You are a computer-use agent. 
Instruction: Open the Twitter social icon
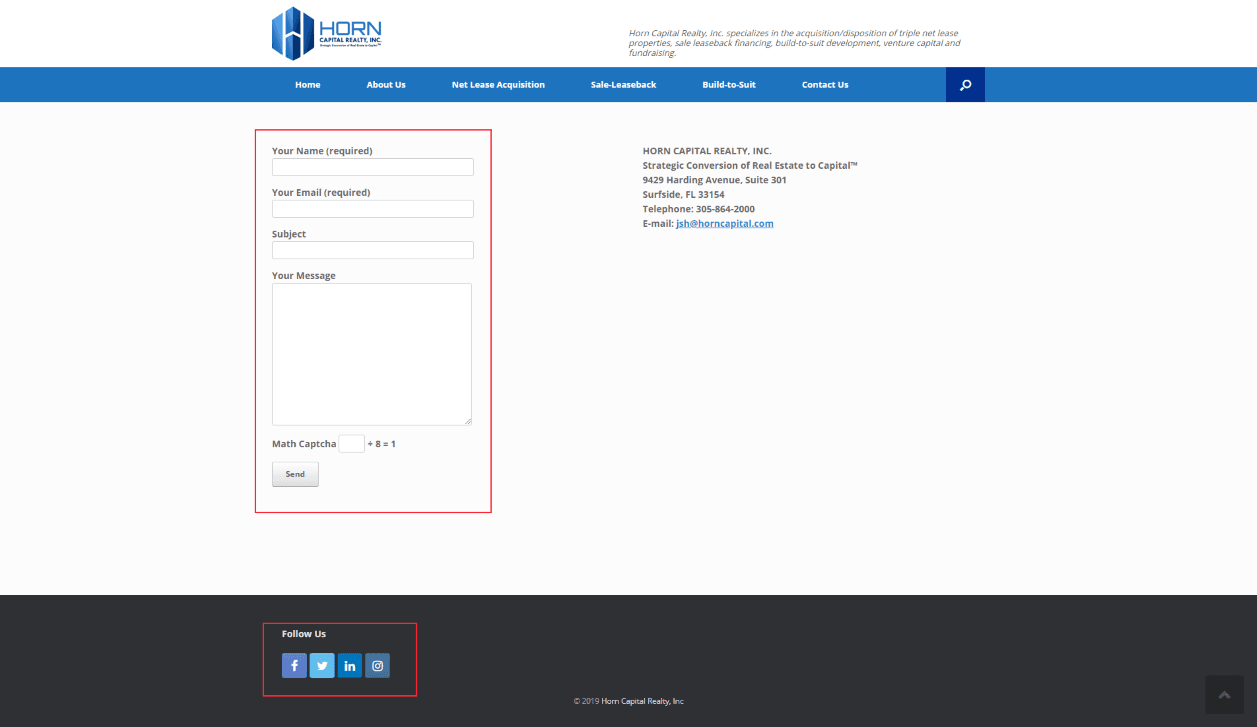(322, 666)
